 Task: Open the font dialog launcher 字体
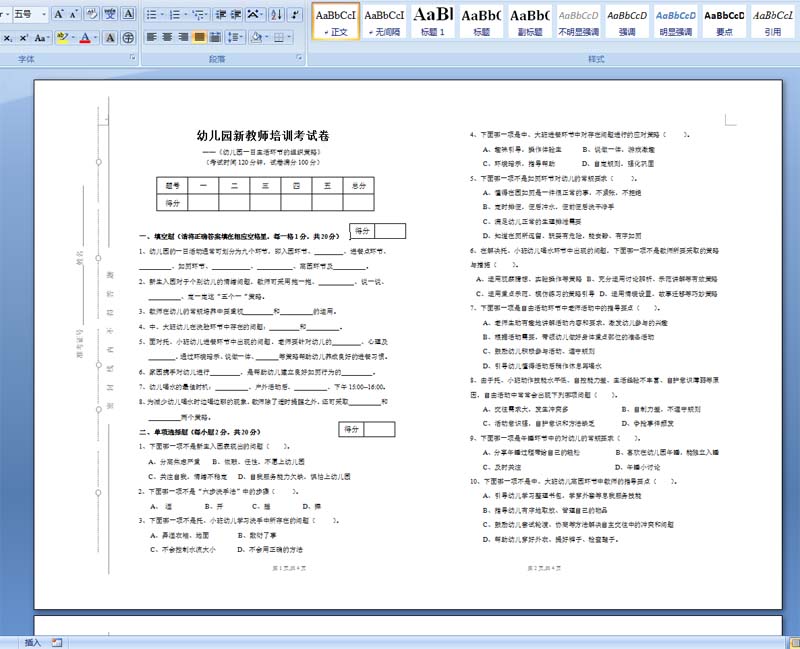point(133,58)
